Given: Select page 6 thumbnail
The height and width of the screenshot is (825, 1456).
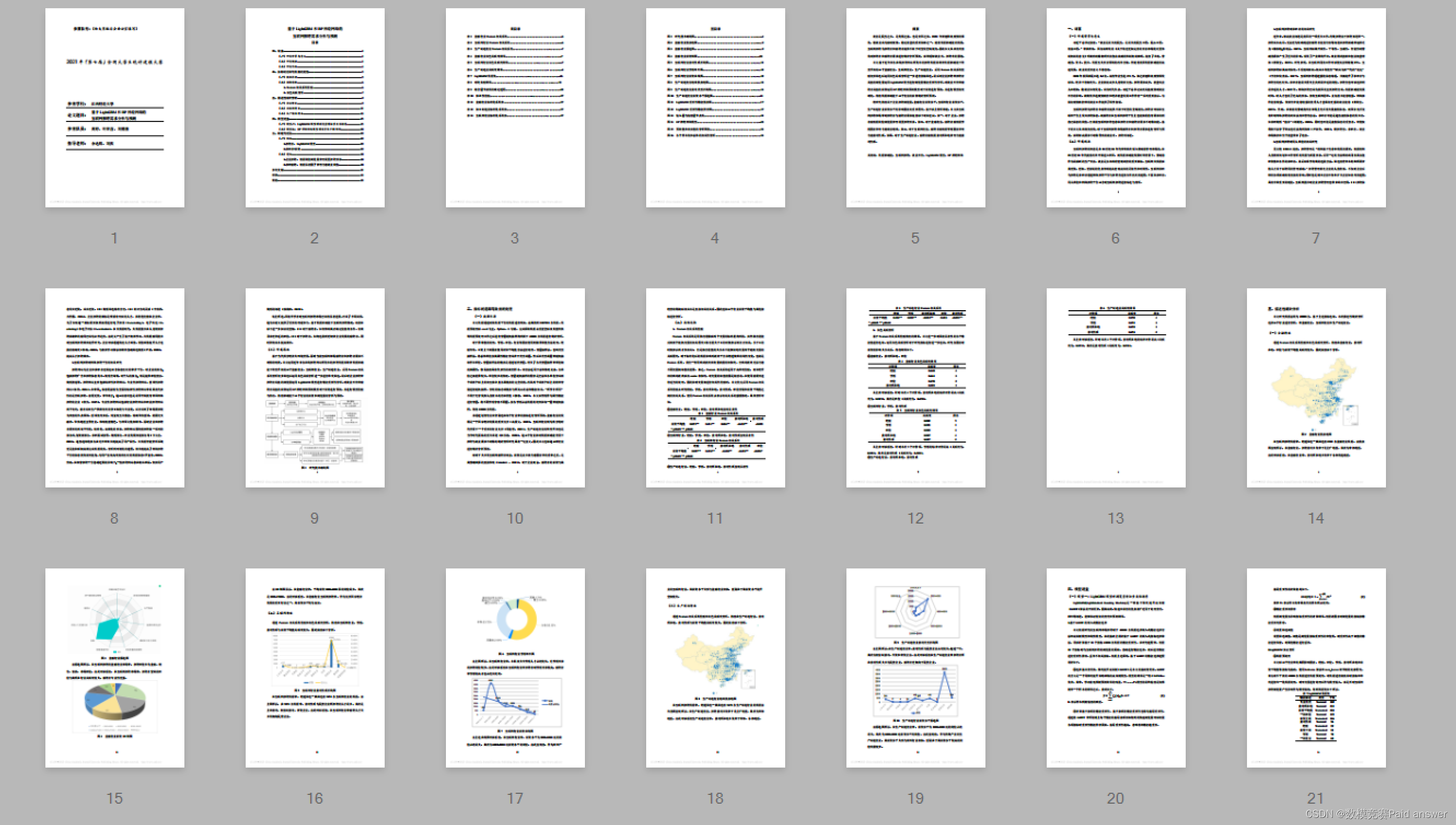Looking at the screenshot, I should tap(1116, 108).
